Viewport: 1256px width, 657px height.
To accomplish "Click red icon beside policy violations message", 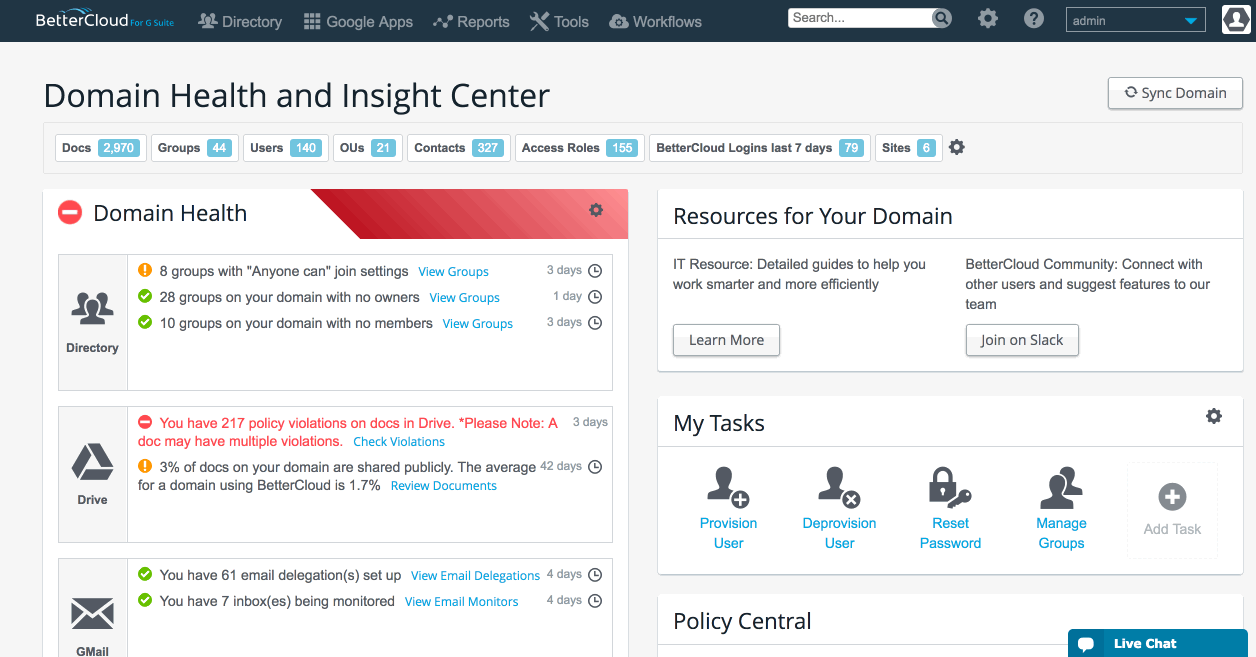I will coord(145,422).
